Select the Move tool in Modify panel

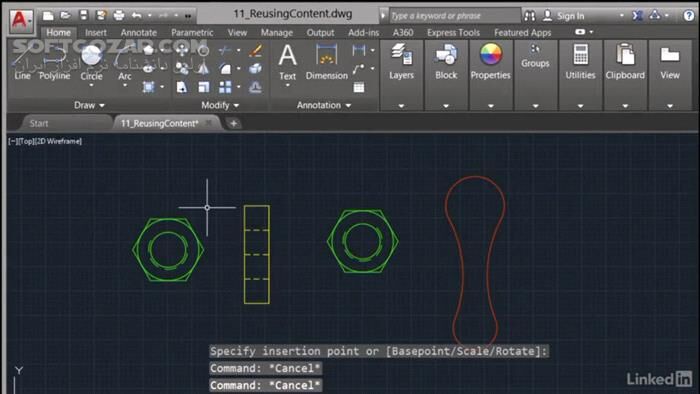182,50
